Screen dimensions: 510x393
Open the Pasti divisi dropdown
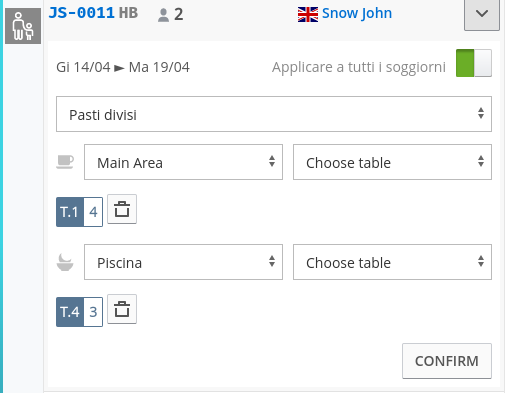tap(274, 114)
